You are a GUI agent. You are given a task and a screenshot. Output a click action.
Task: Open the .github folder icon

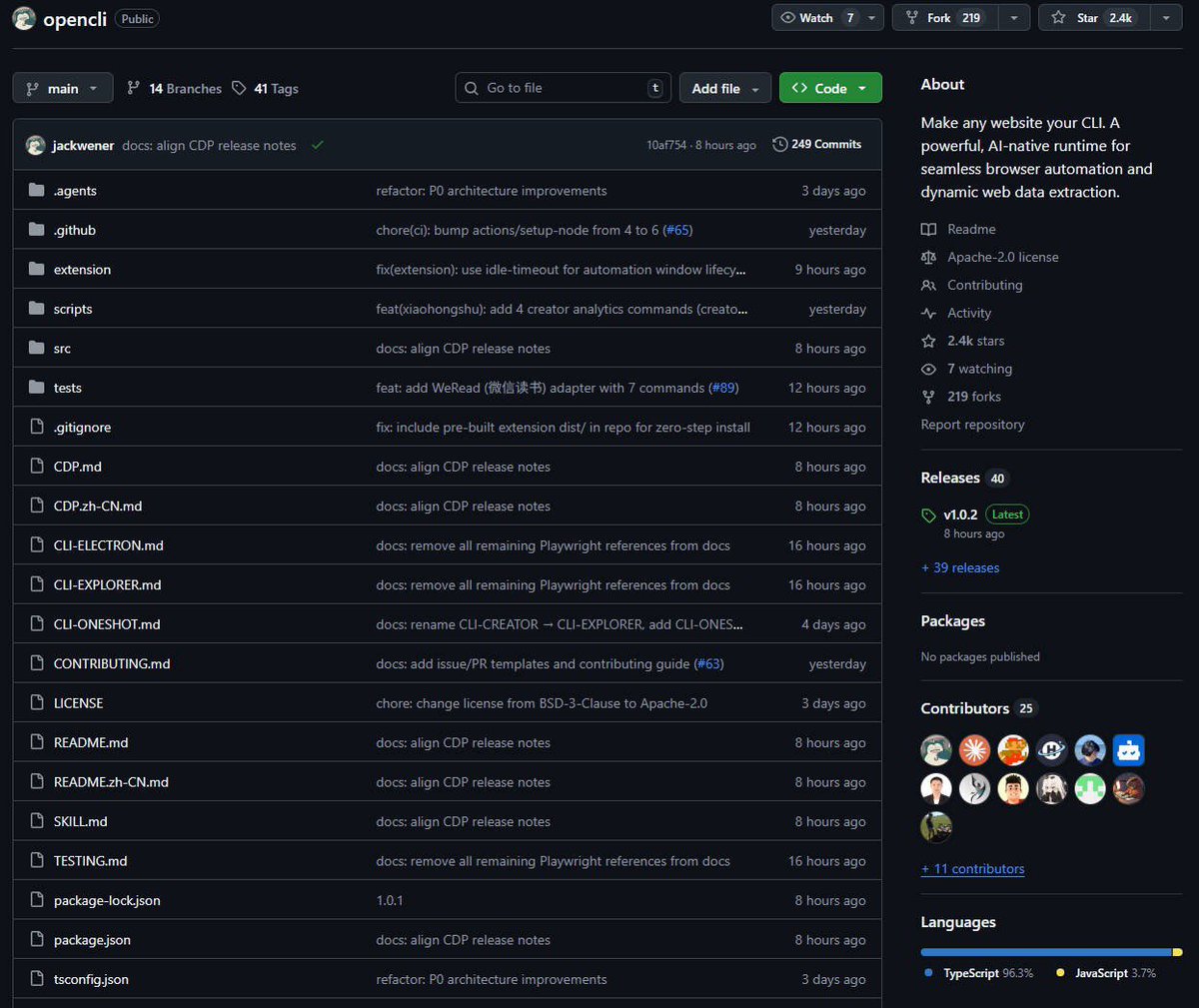point(37,230)
